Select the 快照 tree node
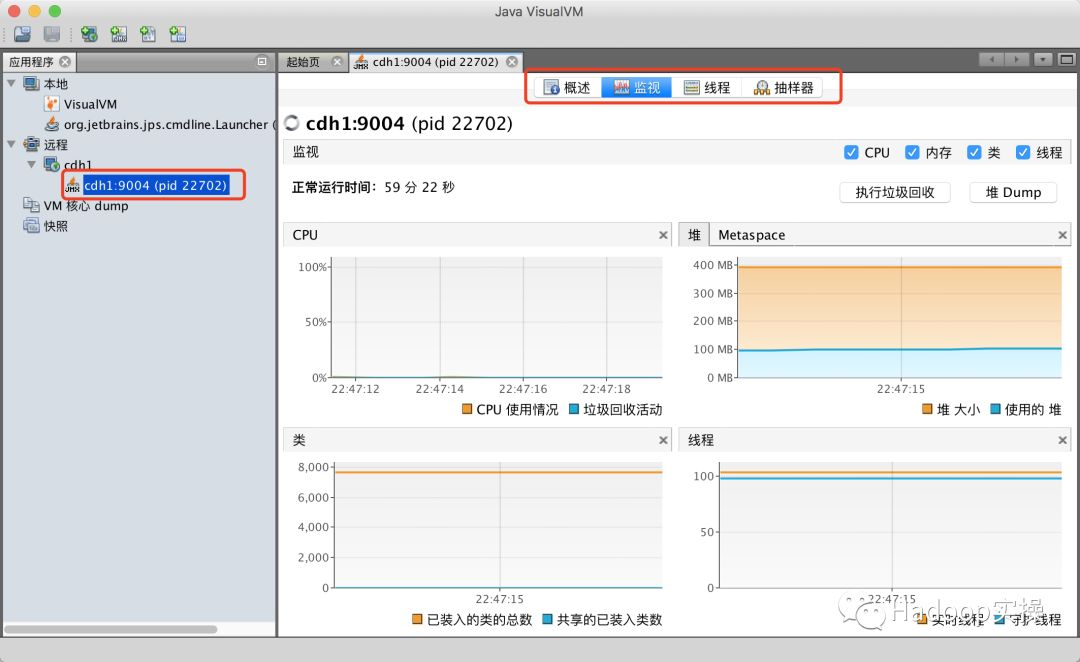The width and height of the screenshot is (1080, 662). [56, 225]
